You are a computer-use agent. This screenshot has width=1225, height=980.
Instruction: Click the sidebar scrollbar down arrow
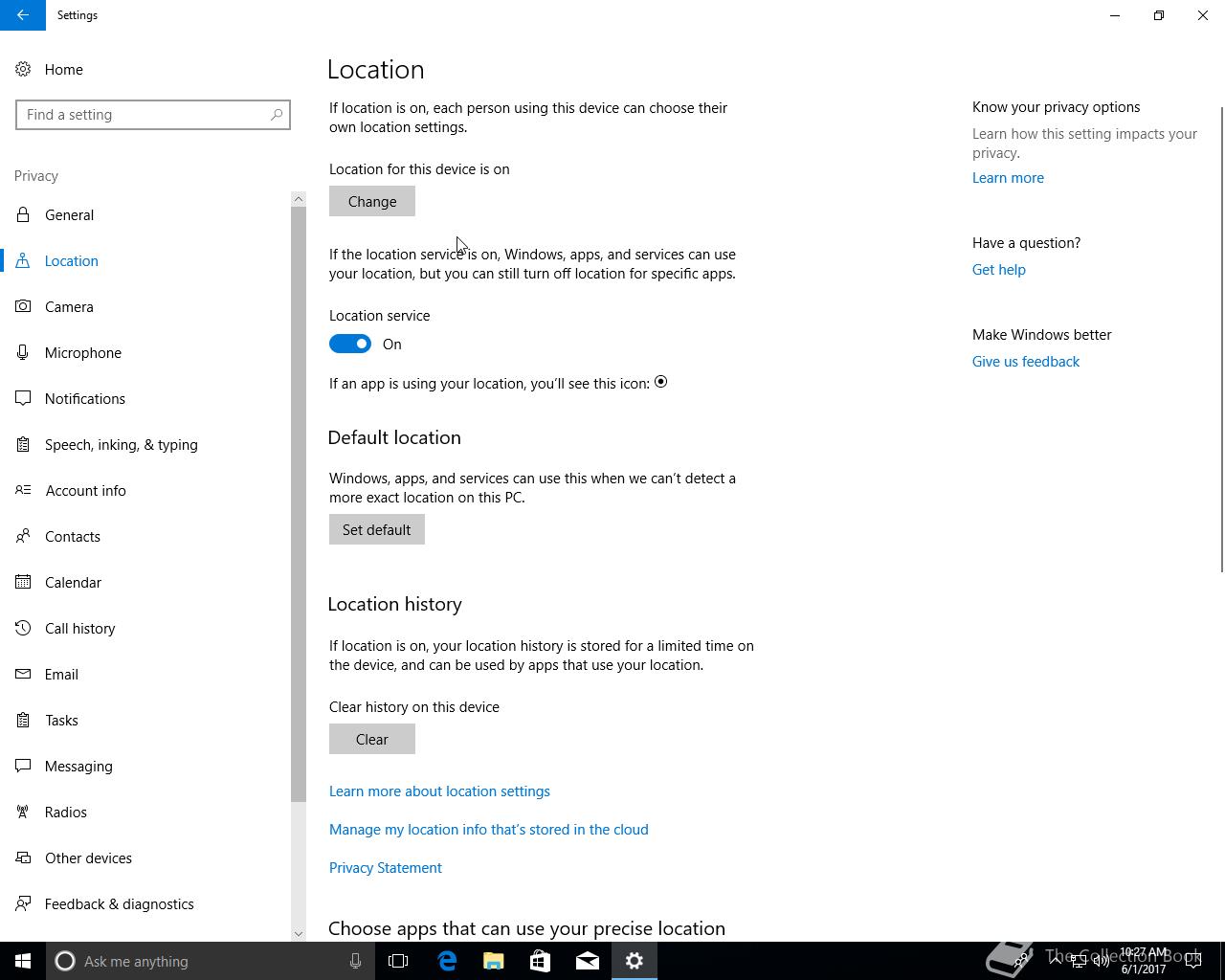299,933
